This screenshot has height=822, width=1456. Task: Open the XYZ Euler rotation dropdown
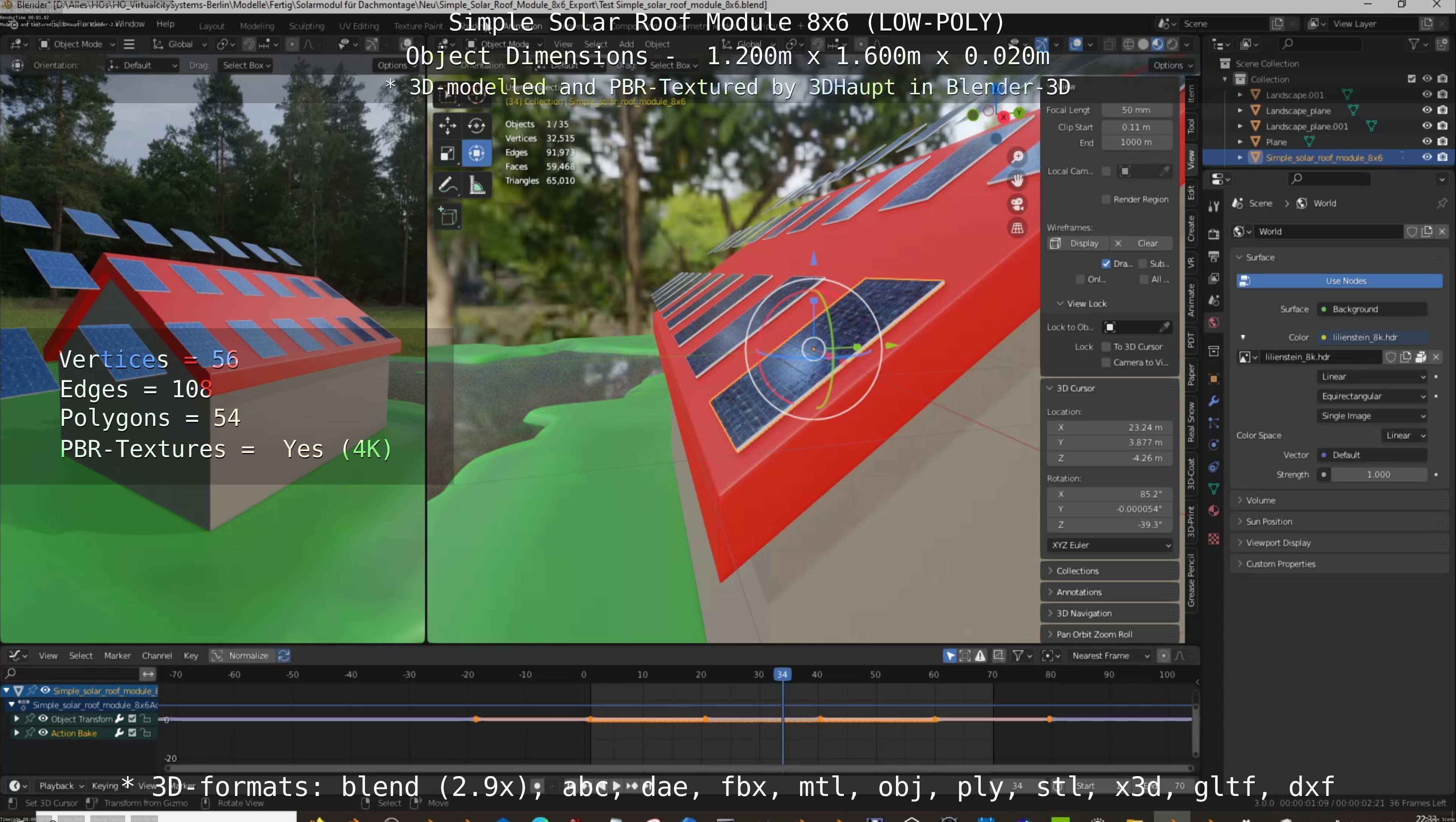click(1109, 545)
